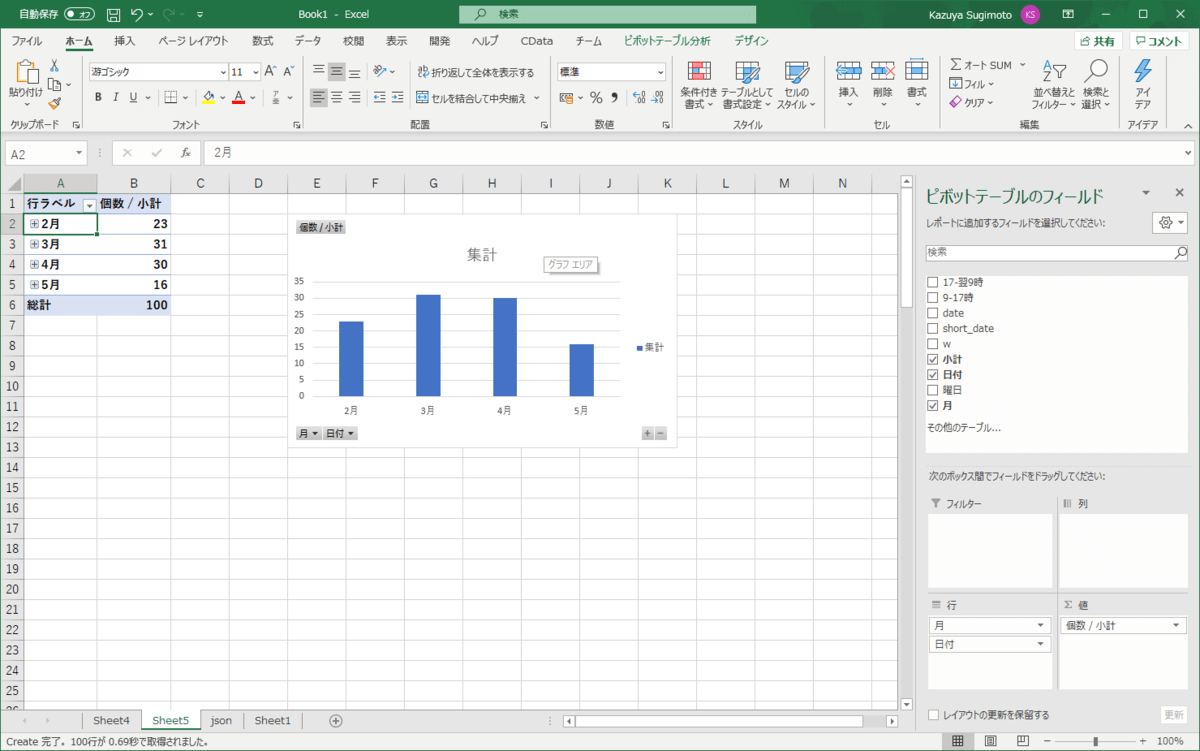Image resolution: width=1200 pixels, height=751 pixels.
Task: Click the Bold formatting icon
Action: click(x=98, y=97)
